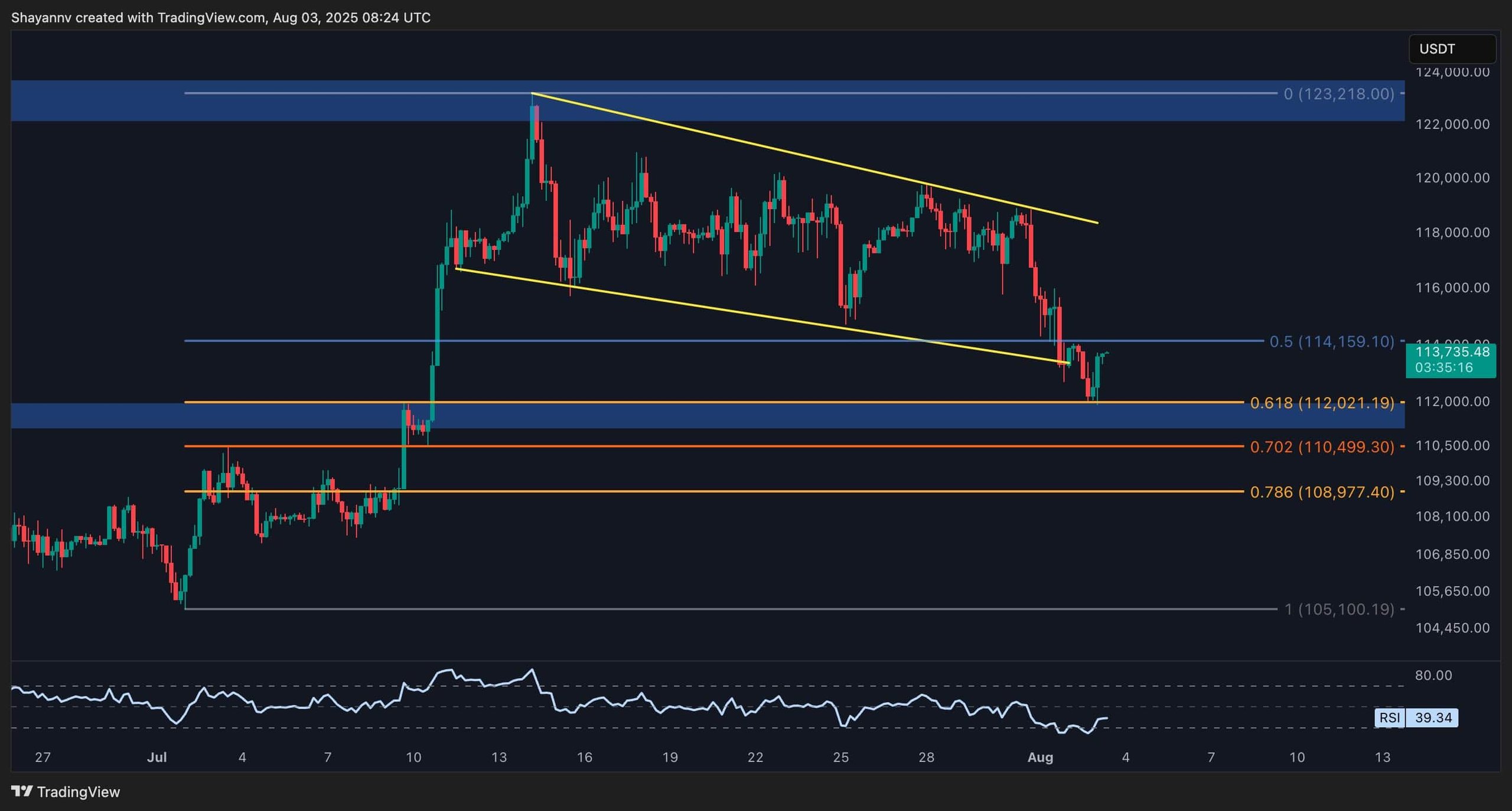Click the RSI value 39.34 badge
The image size is (1512, 811).
pos(1433,718)
